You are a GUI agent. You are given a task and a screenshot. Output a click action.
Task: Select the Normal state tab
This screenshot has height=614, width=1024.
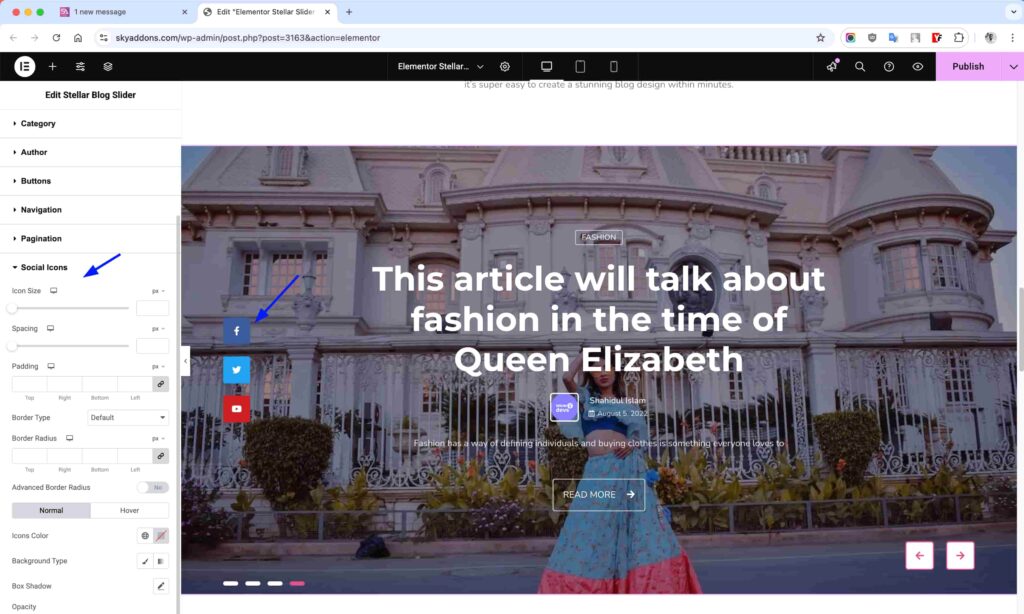pyautogui.click(x=51, y=510)
